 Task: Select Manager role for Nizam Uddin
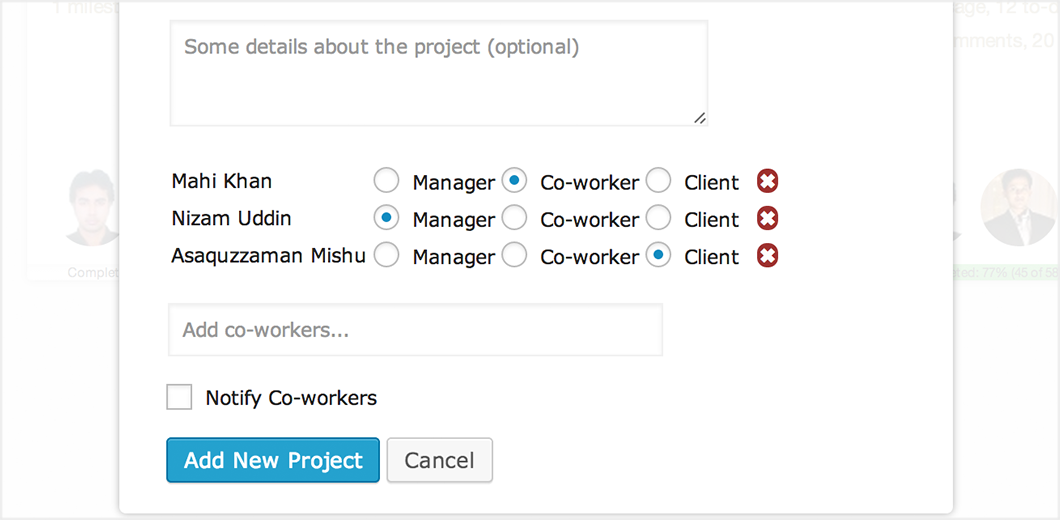(387, 218)
